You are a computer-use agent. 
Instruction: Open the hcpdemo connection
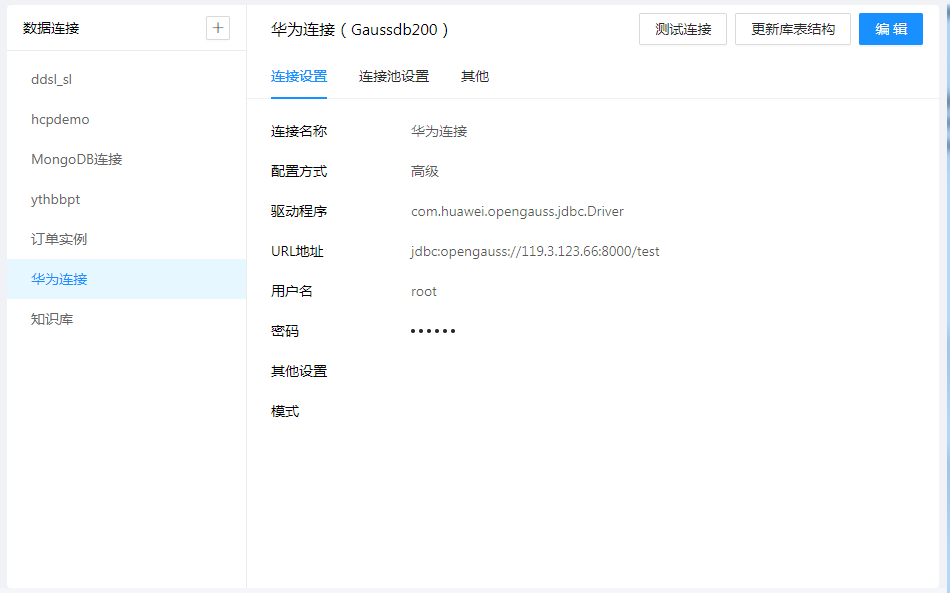click(x=60, y=119)
